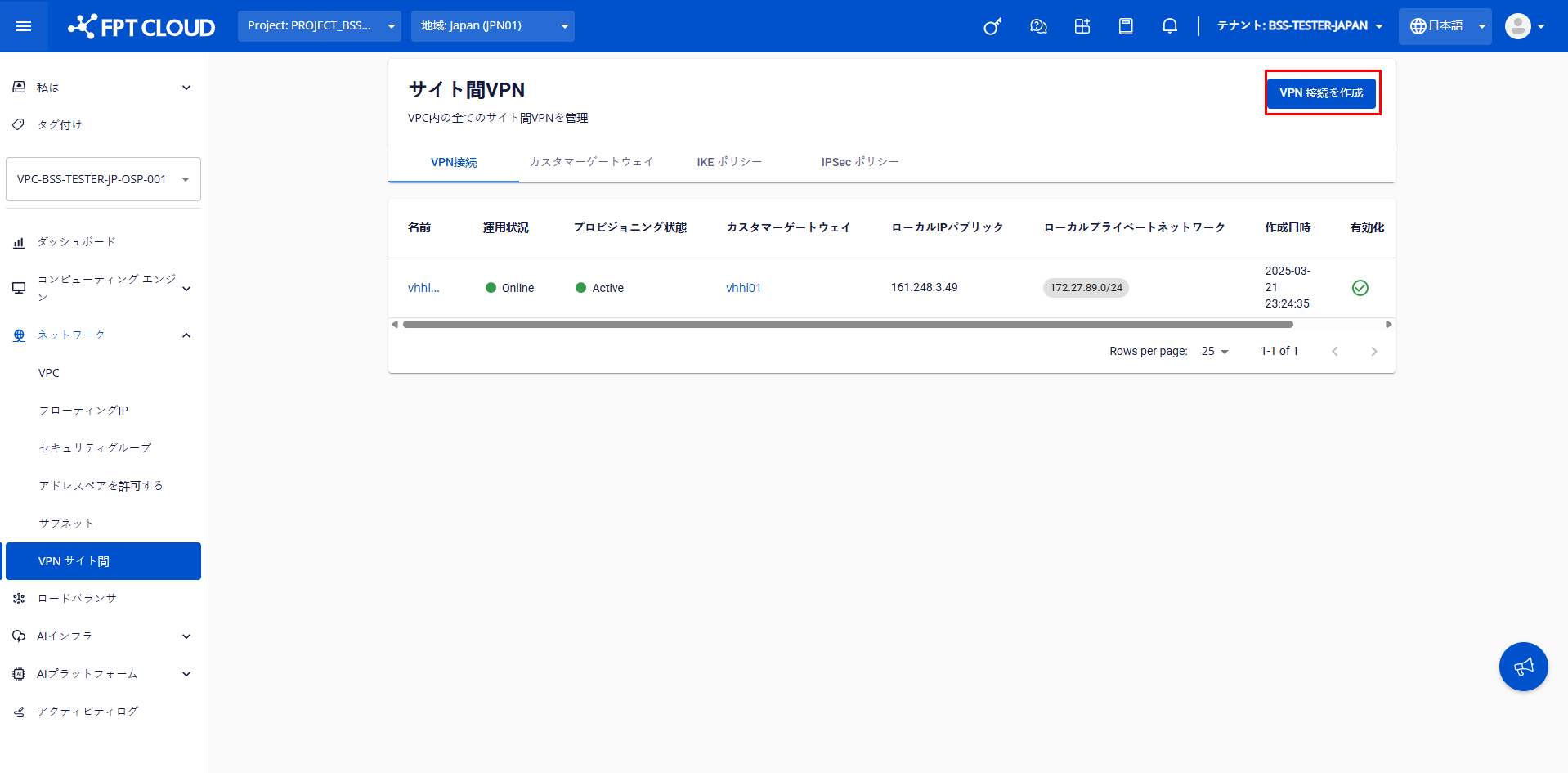Screen dimensions: 1568x773
Task: Collapse the ネットワーク sidebar section
Action: pyautogui.click(x=103, y=335)
